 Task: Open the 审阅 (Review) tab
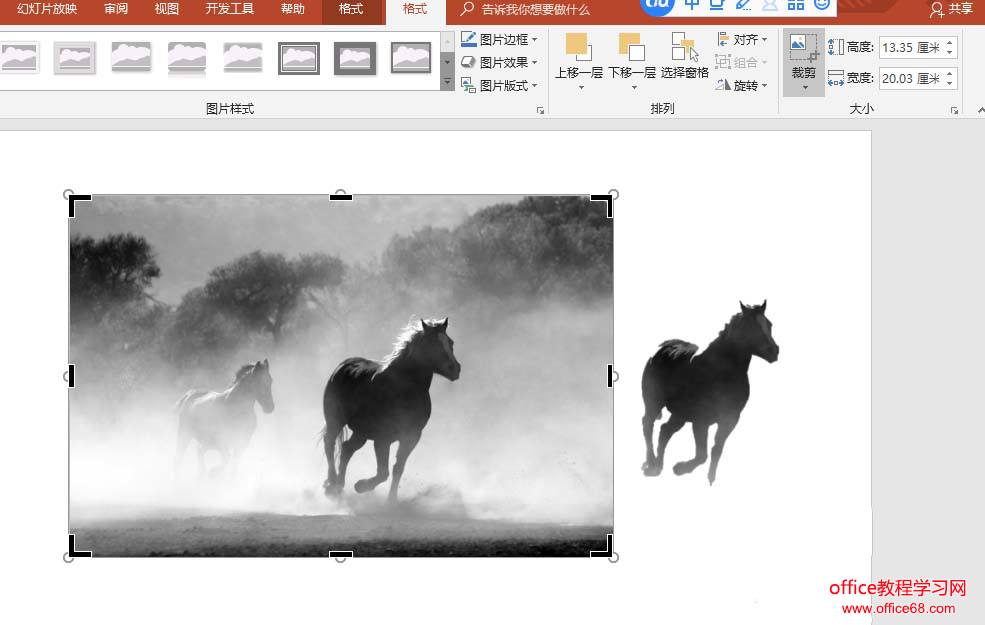(116, 9)
